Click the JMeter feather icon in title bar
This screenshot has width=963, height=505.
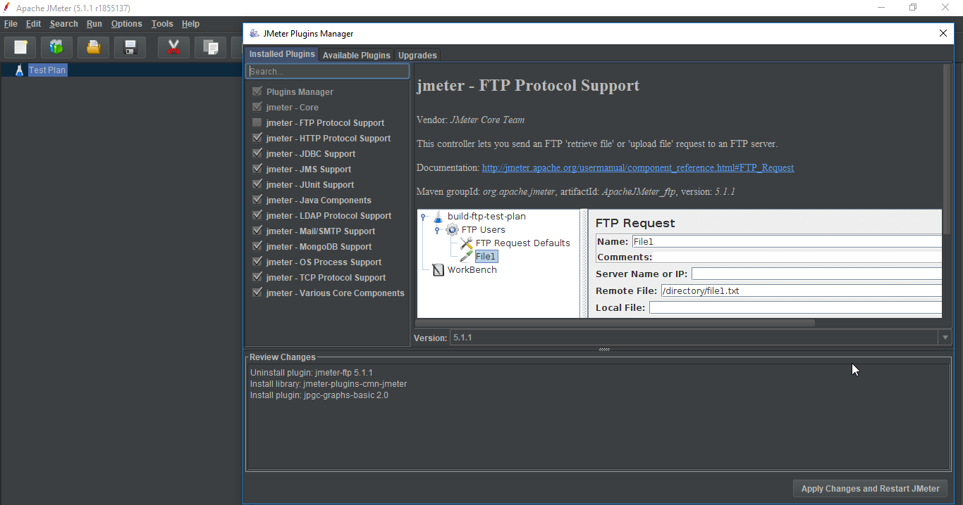coord(7,7)
